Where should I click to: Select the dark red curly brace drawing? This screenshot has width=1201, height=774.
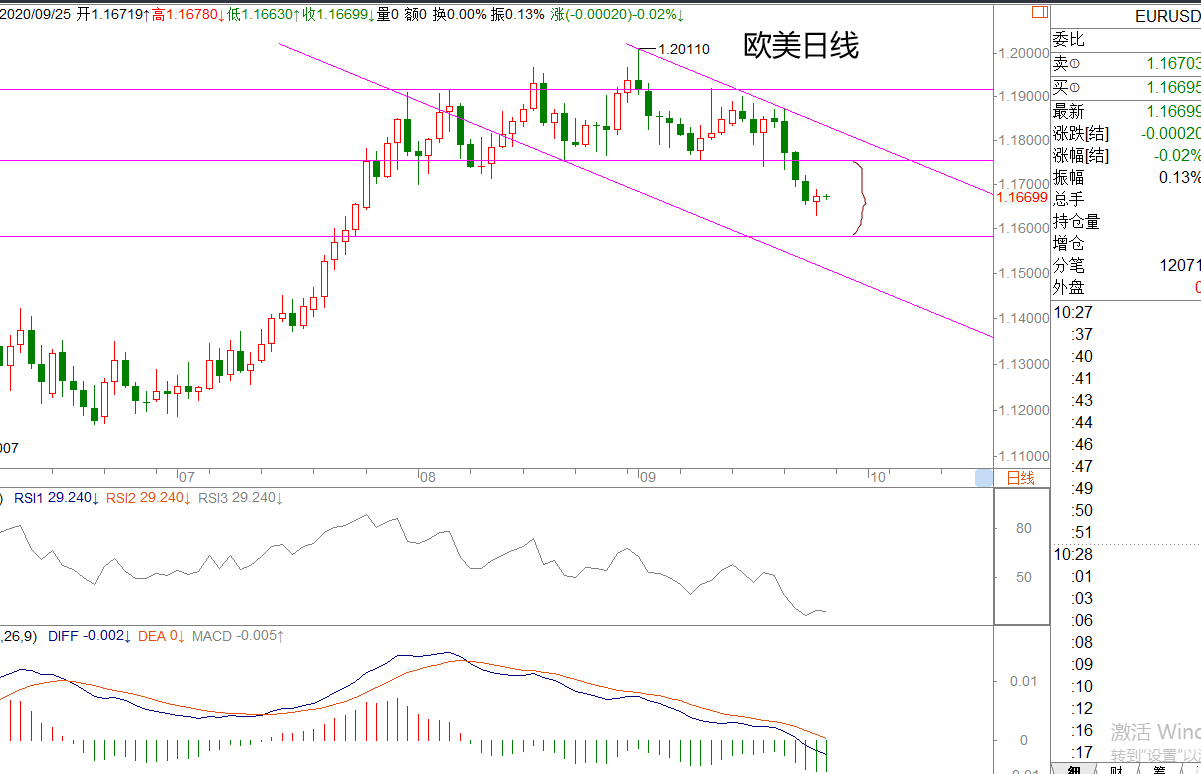click(x=859, y=197)
